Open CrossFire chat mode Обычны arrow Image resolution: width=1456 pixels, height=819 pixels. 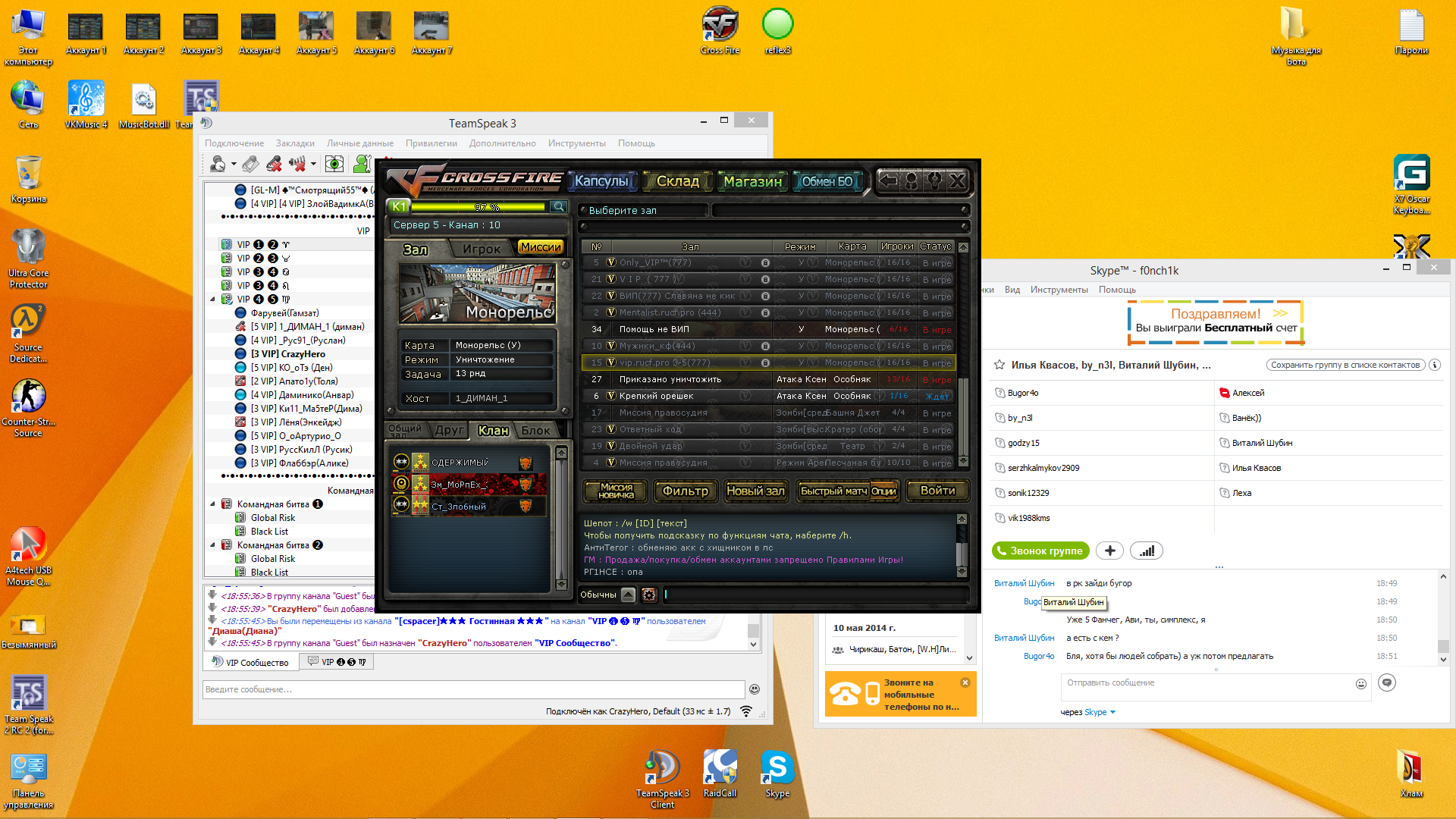click(628, 595)
